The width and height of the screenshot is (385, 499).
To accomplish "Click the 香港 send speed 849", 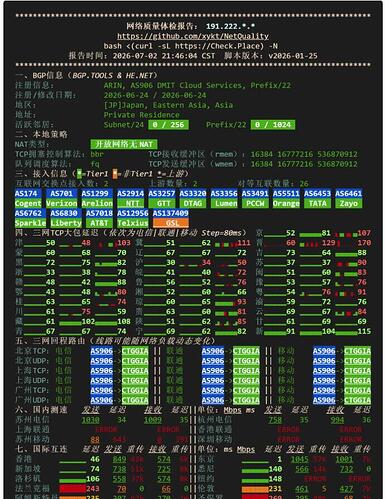I will tap(119, 459).
